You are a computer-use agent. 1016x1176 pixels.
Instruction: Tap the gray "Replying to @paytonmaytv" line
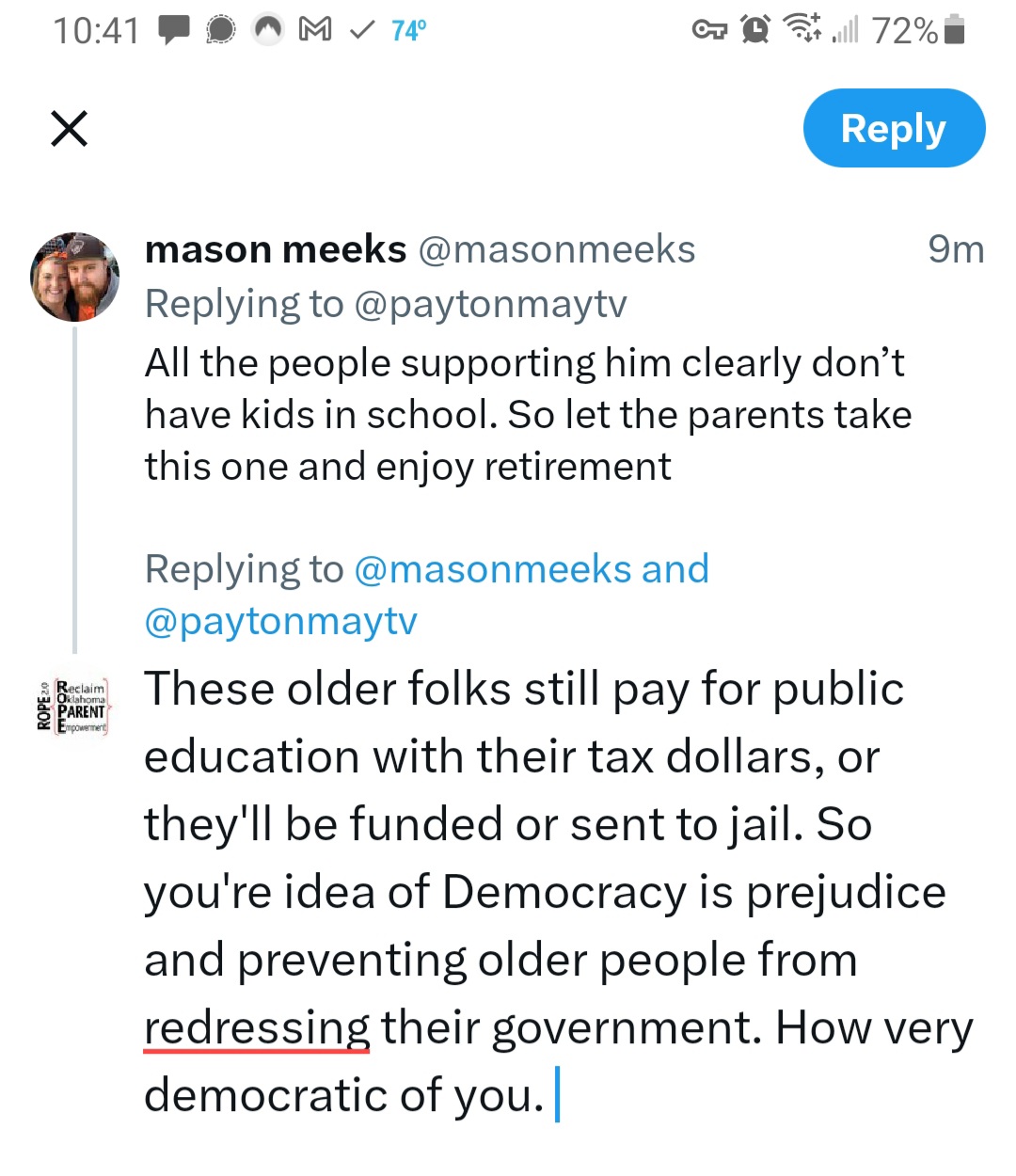coord(386,305)
